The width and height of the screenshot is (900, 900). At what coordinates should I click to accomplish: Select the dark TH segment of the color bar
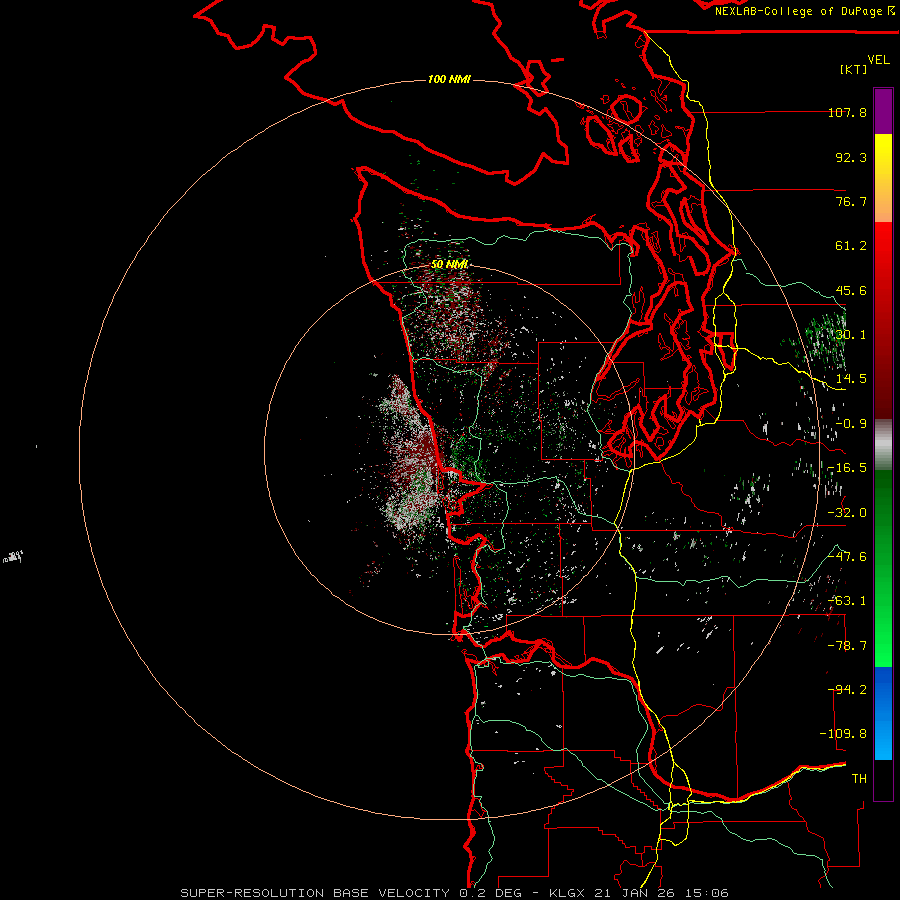point(883,779)
